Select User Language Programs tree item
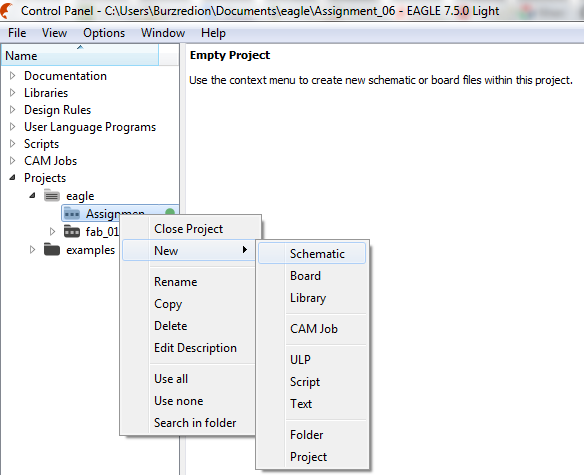Image resolution: width=584 pixels, height=475 pixels. coord(90,127)
